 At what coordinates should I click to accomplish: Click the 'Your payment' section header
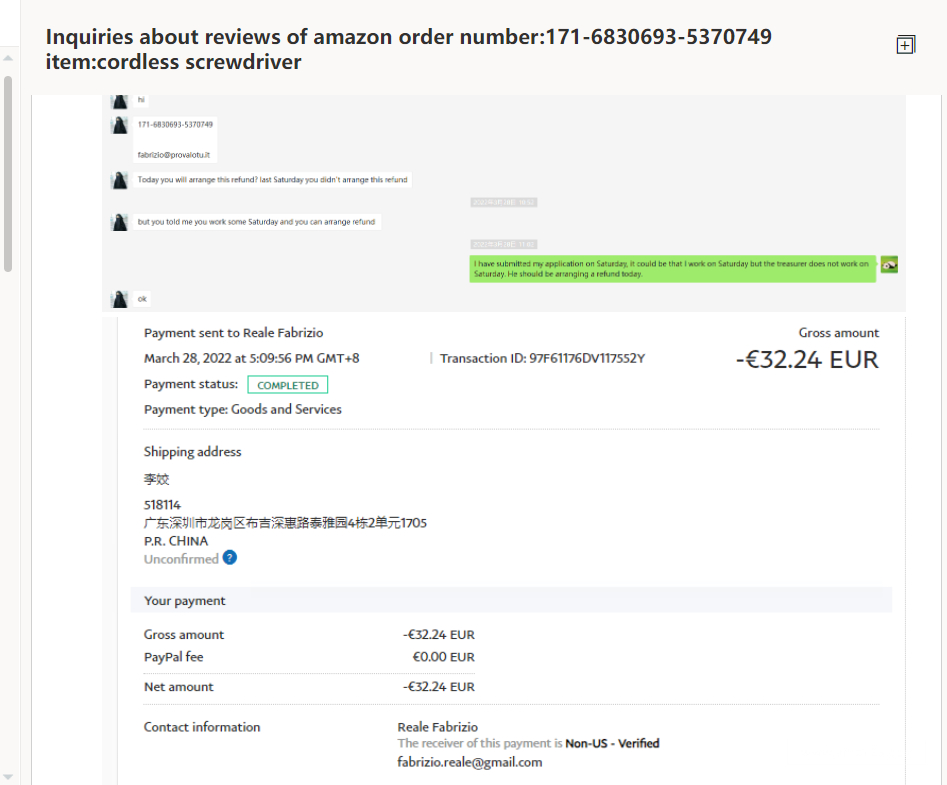pos(511,600)
